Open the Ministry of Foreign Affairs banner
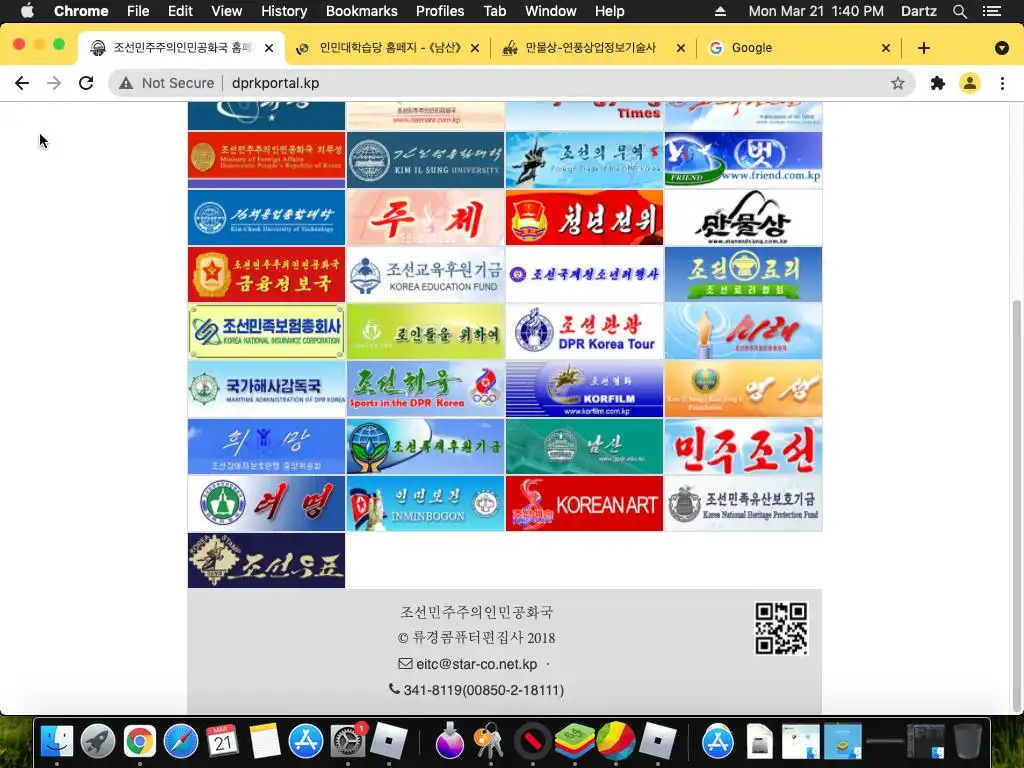Screen dimensions: 1024x768 click(266, 160)
